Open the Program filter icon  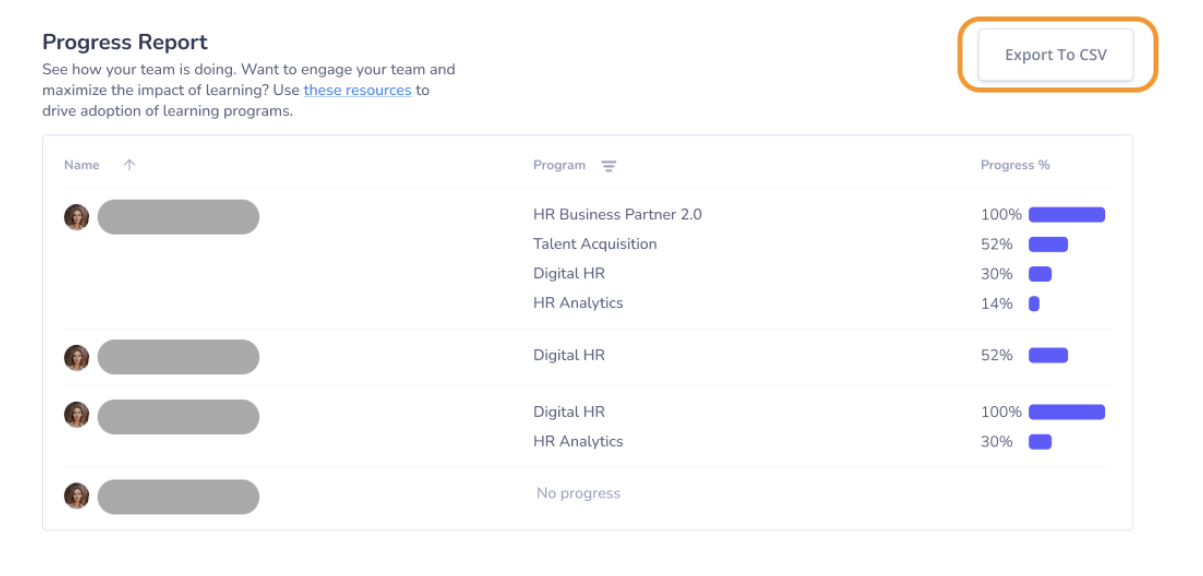click(608, 166)
